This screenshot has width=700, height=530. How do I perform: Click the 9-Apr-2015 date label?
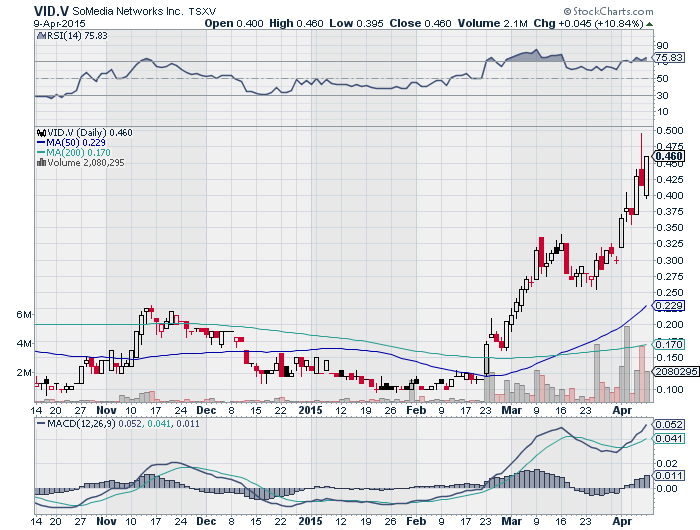(60, 23)
